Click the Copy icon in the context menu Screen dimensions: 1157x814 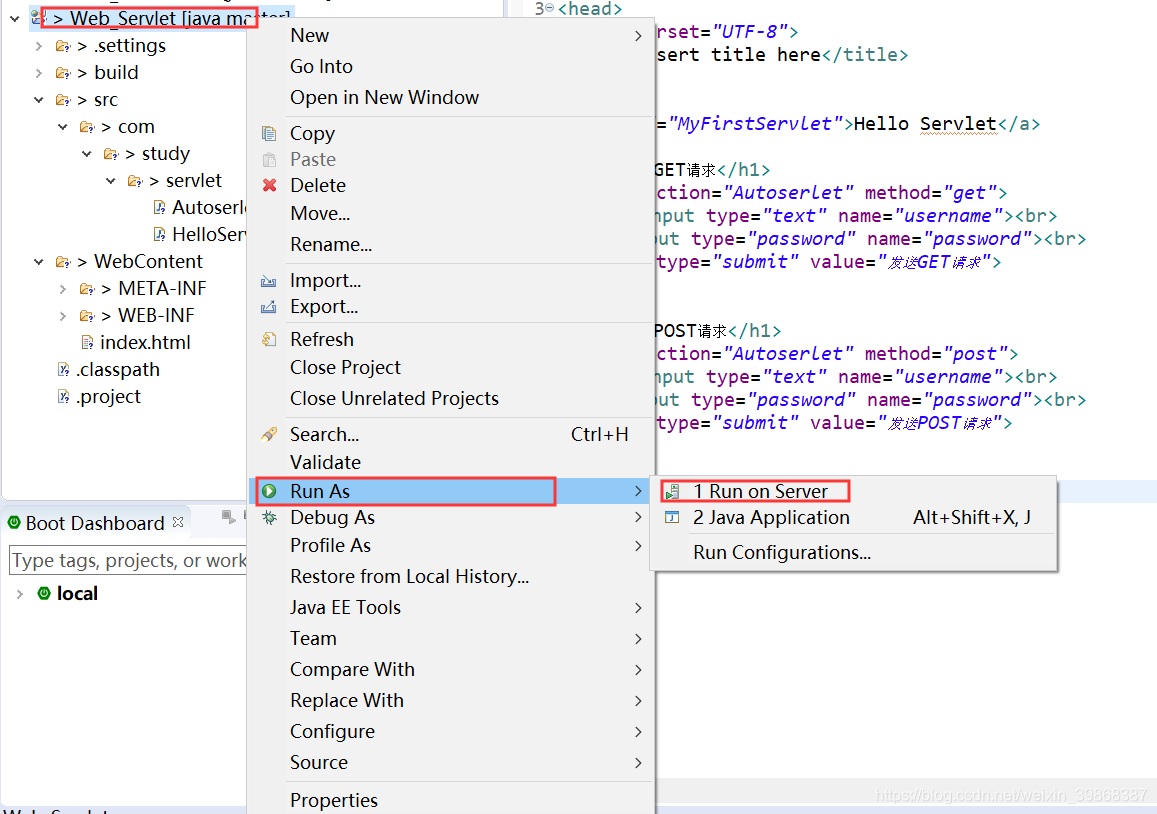tap(269, 134)
